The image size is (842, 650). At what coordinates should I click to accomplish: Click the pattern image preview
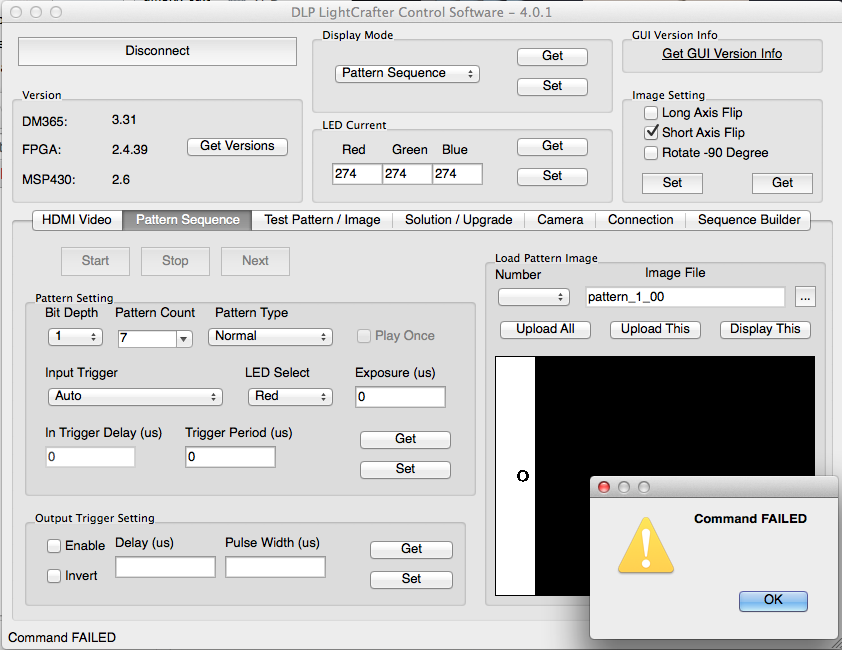(655, 475)
